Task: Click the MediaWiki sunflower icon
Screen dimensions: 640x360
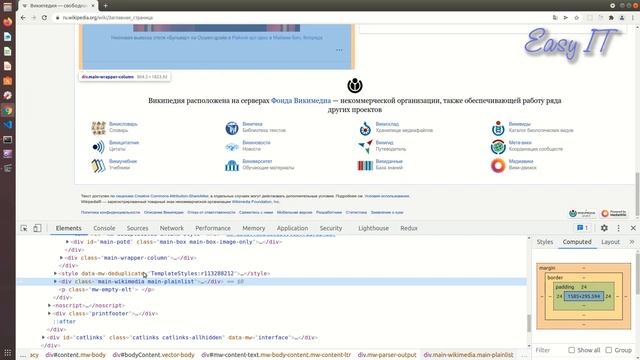Action: click(x=498, y=165)
